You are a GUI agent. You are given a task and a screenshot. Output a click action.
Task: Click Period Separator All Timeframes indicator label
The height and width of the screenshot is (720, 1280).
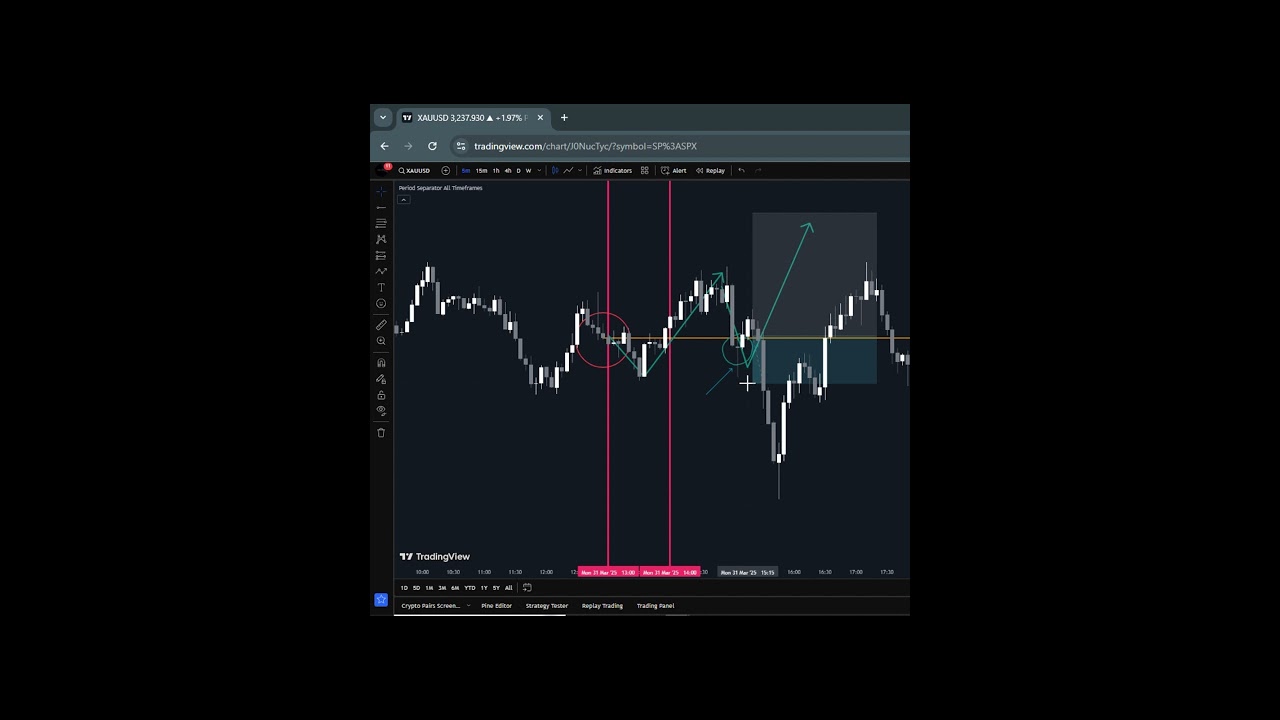click(440, 188)
